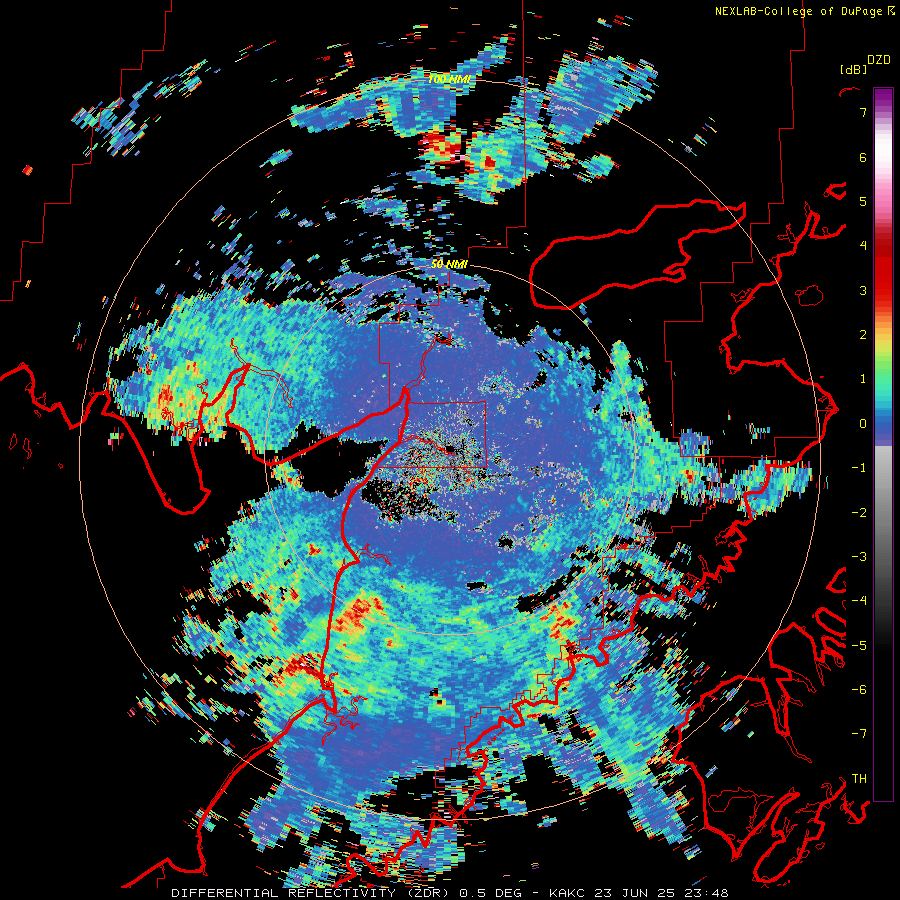Click the 50 NMI range ring label

pos(449,265)
